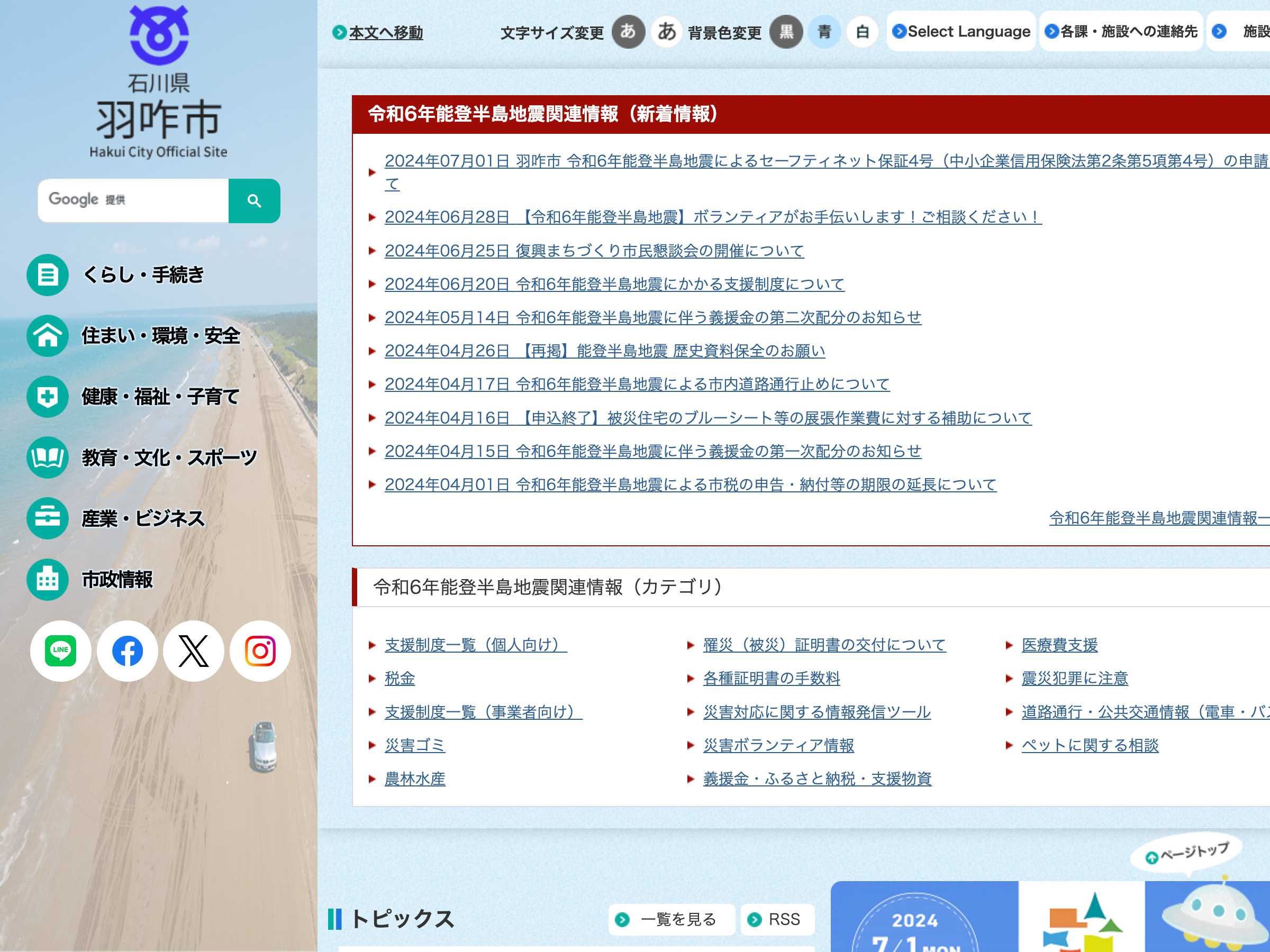Click the 2024 7/1 calendar banner
This screenshot has width=1270, height=952.
pyautogui.click(x=924, y=917)
